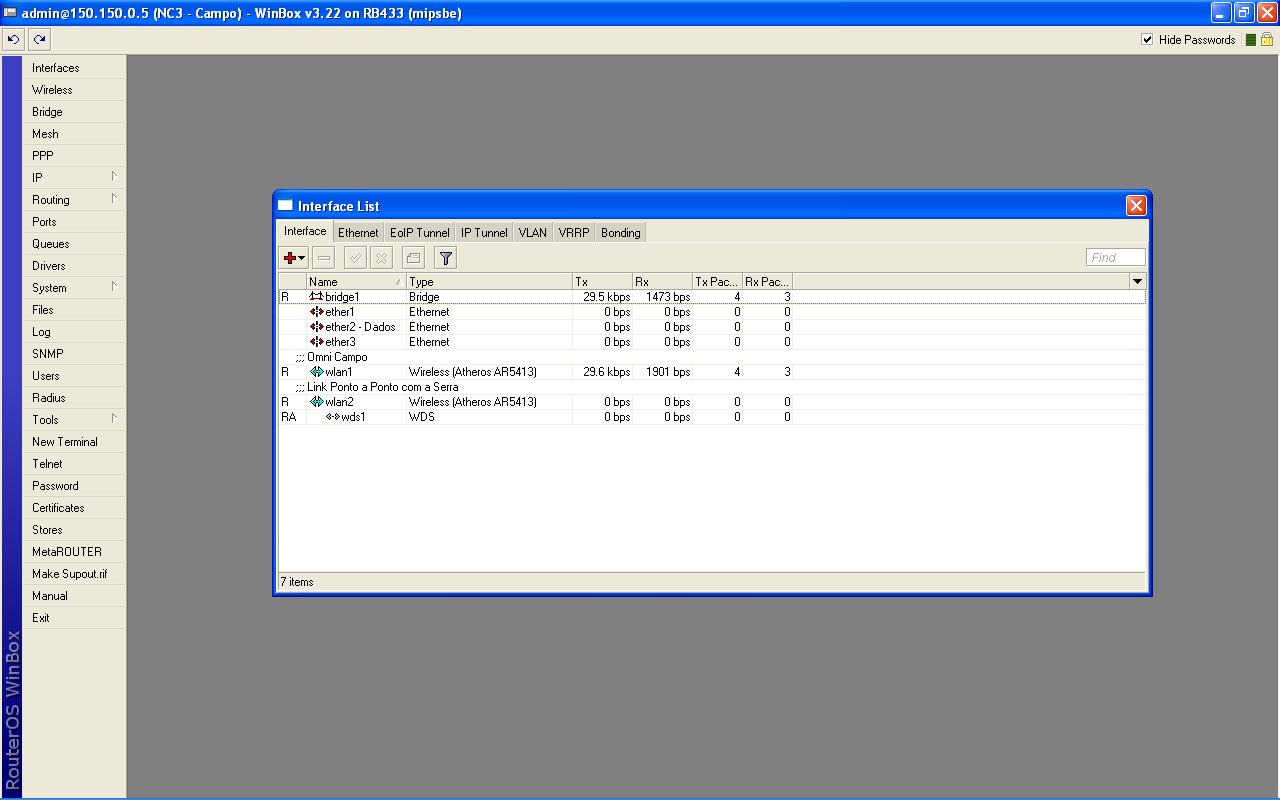The height and width of the screenshot is (800, 1280).
Task: Switch to the EoIP Tunnel tab
Action: click(x=420, y=233)
